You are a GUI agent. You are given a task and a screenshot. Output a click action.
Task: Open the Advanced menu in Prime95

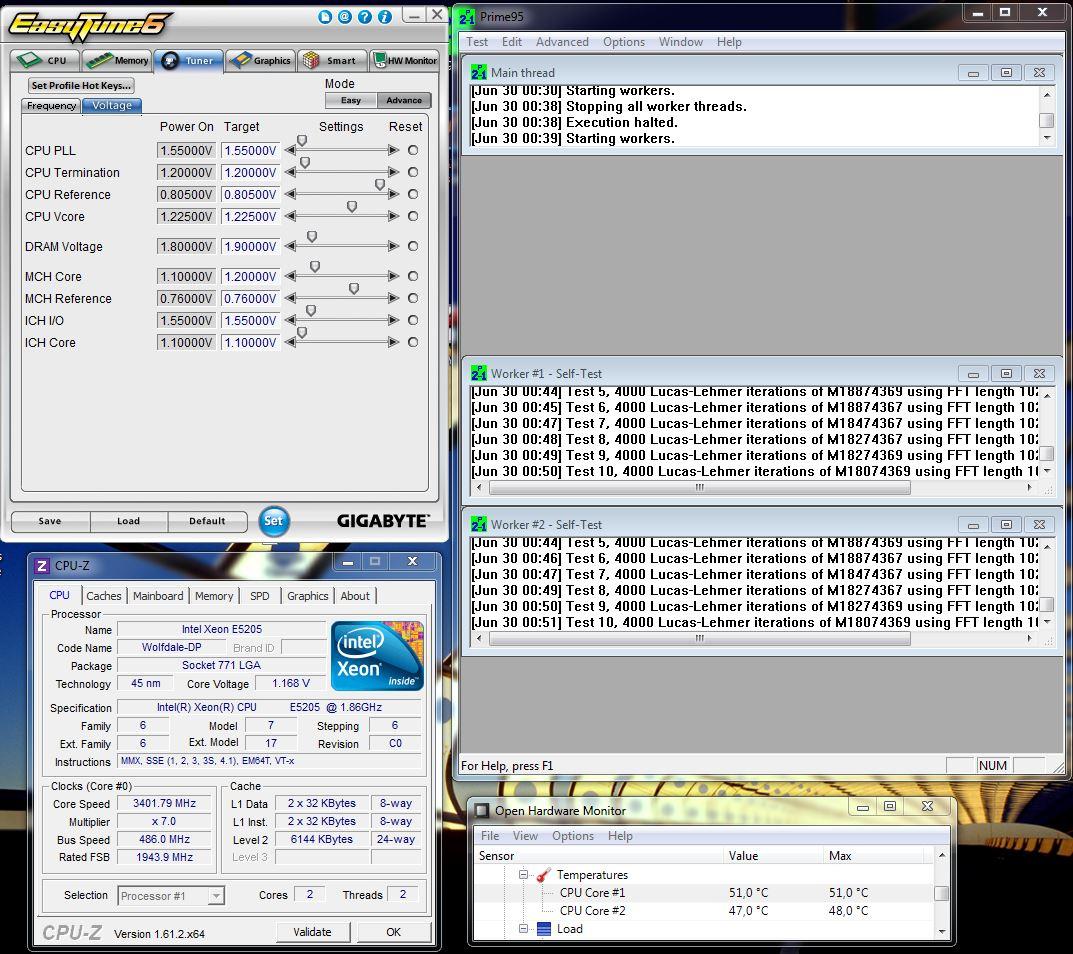click(562, 42)
